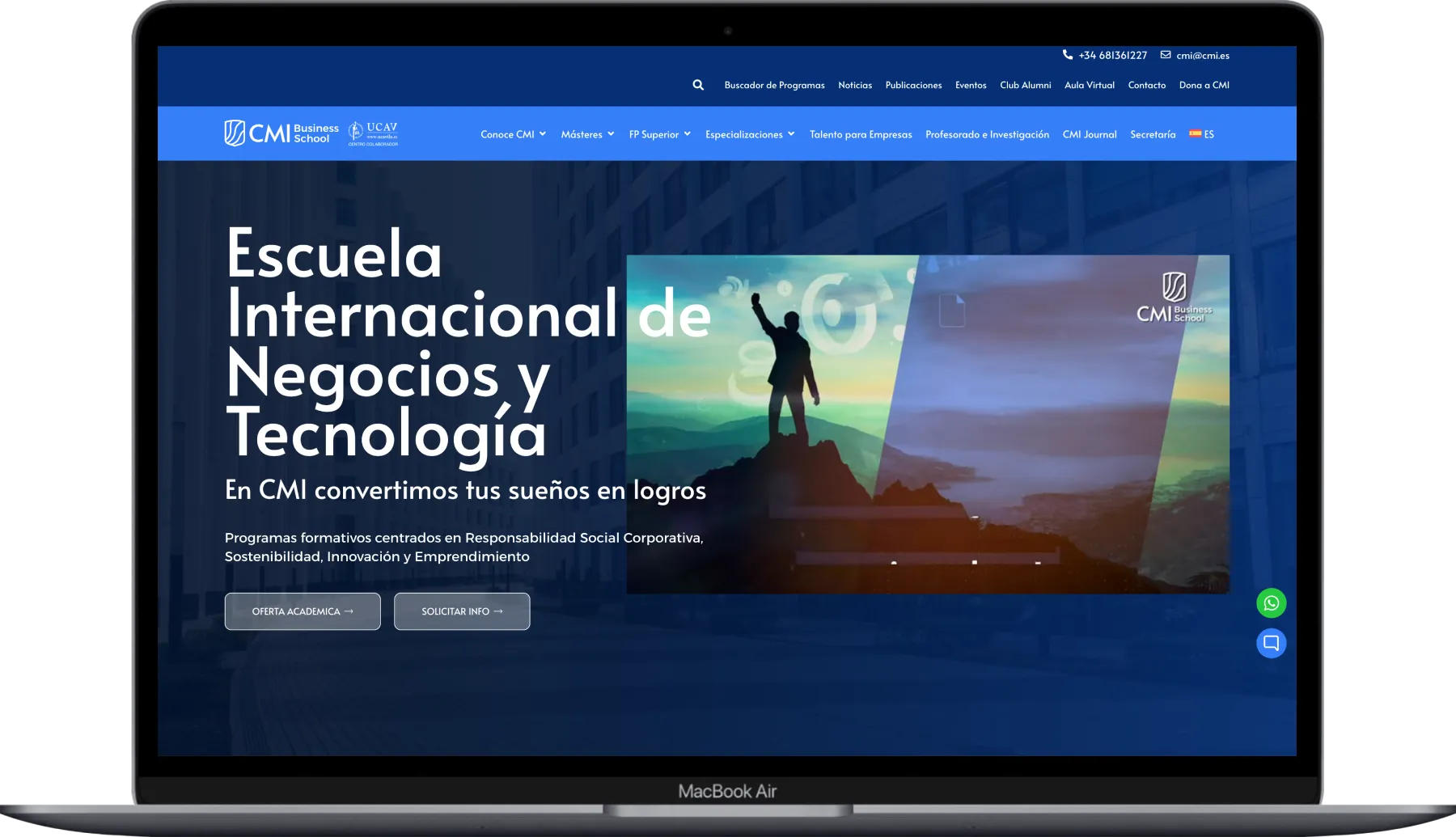Open Talento para Empresas menu item

[x=861, y=134]
